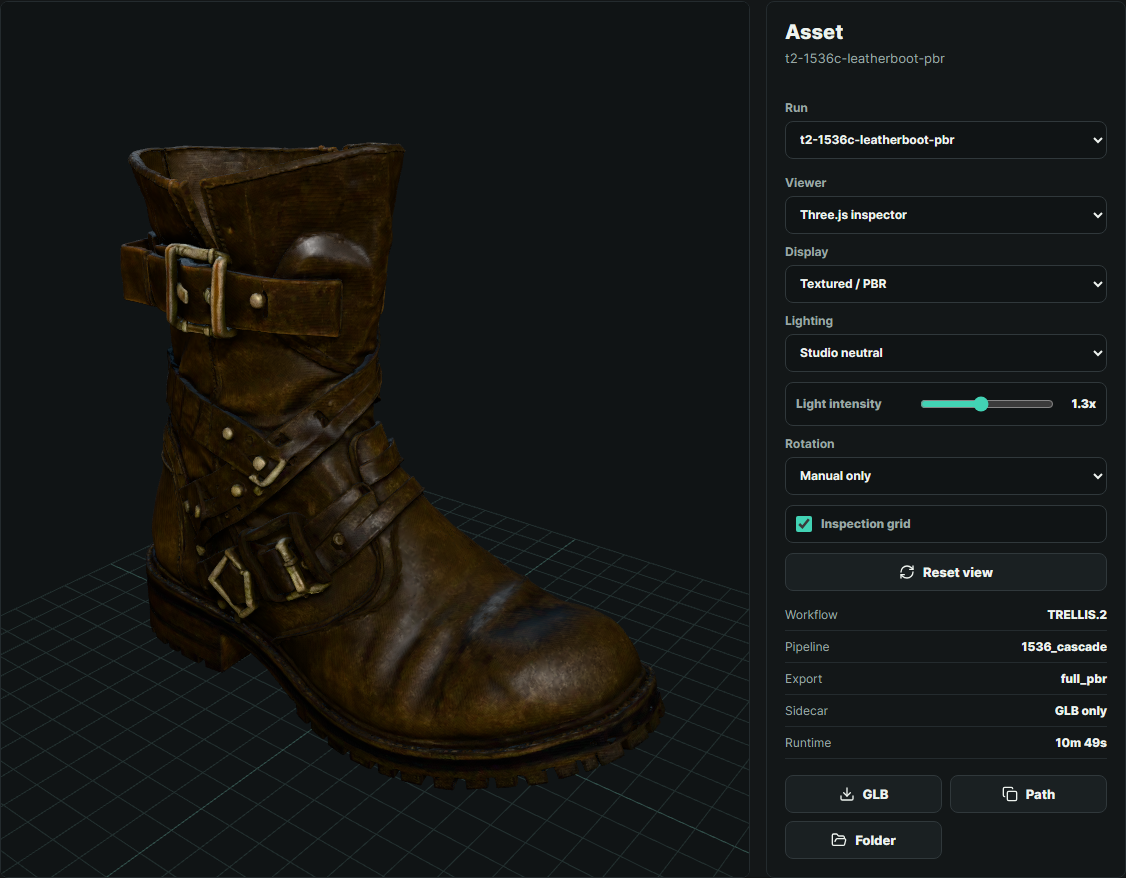1126x878 pixels.
Task: Click the download icon next to GLB
Action: pos(847,794)
